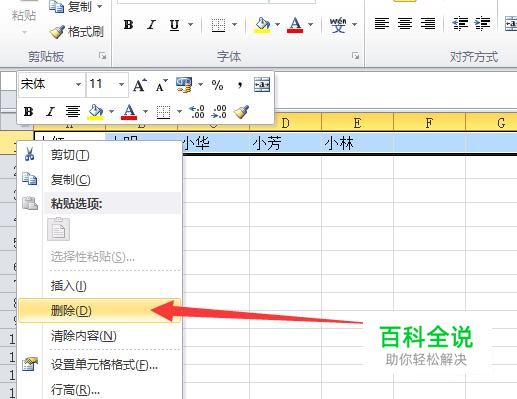Apply percent style in mini toolbar

[217, 85]
